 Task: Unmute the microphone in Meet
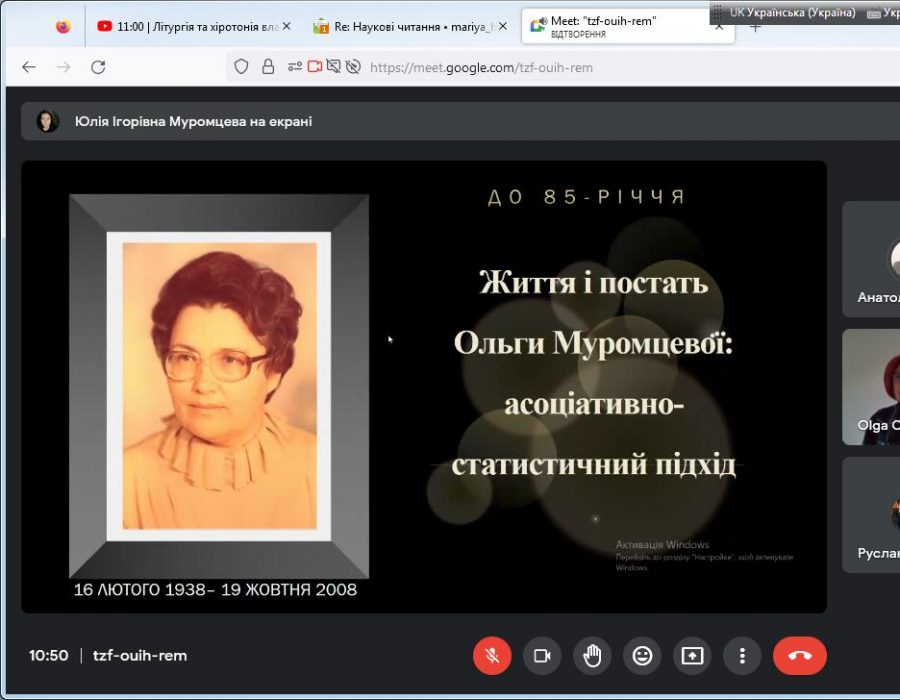click(492, 656)
